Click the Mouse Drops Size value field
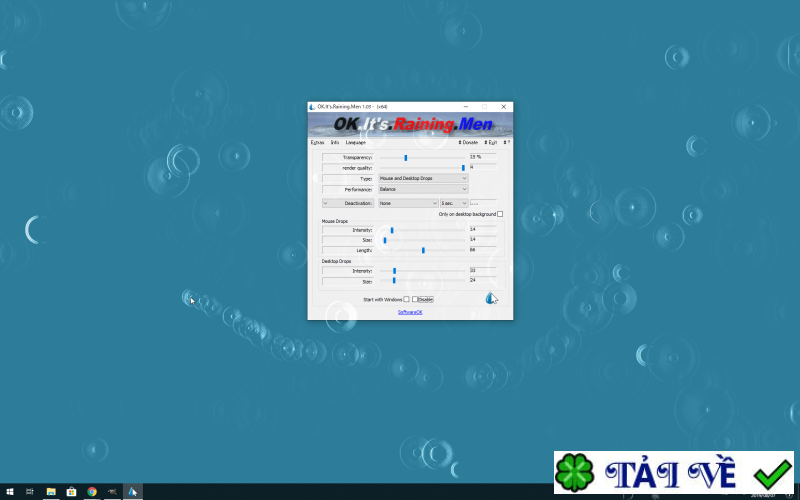The width and height of the screenshot is (800, 500). [x=483, y=239]
